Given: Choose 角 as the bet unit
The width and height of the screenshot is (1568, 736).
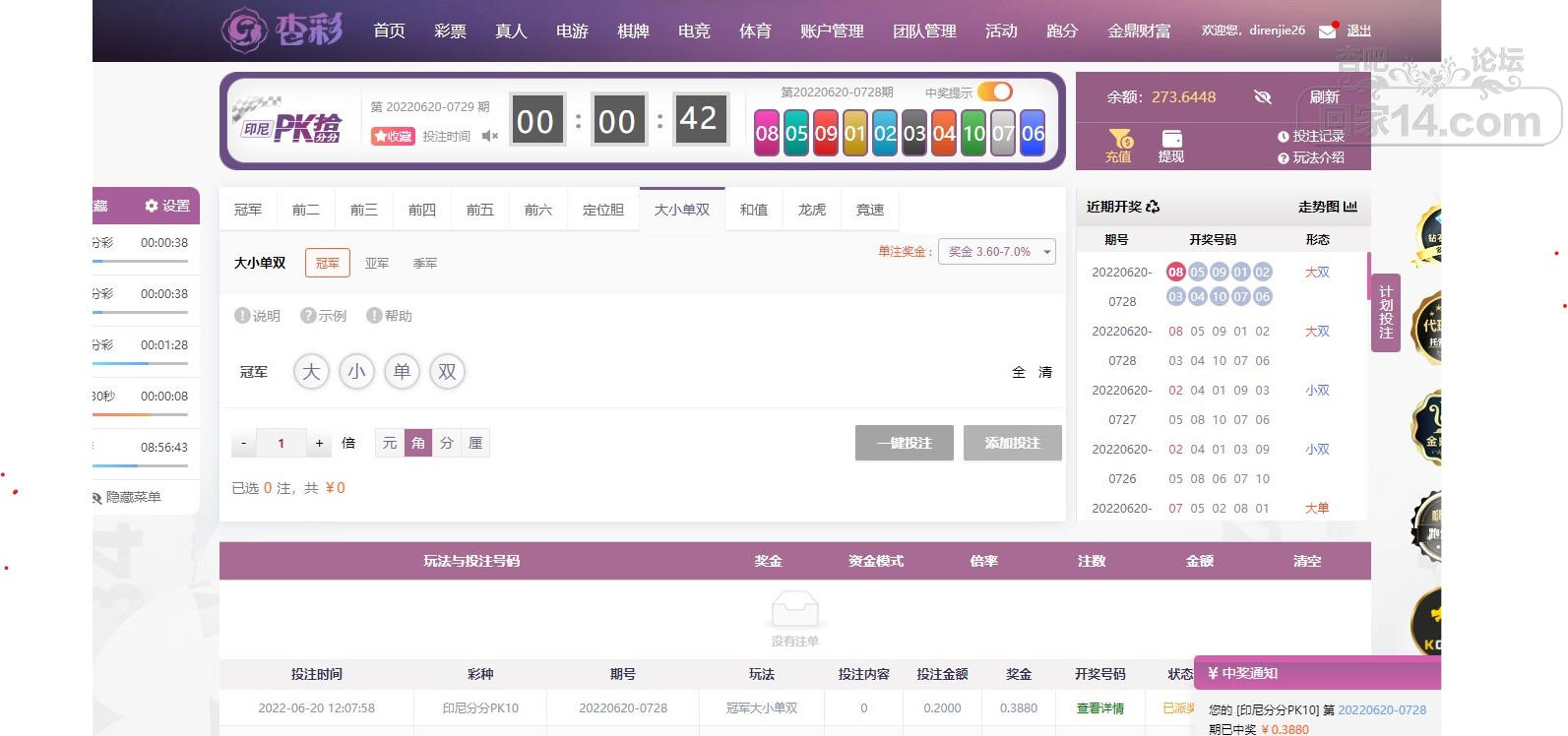Looking at the screenshot, I should point(418,443).
